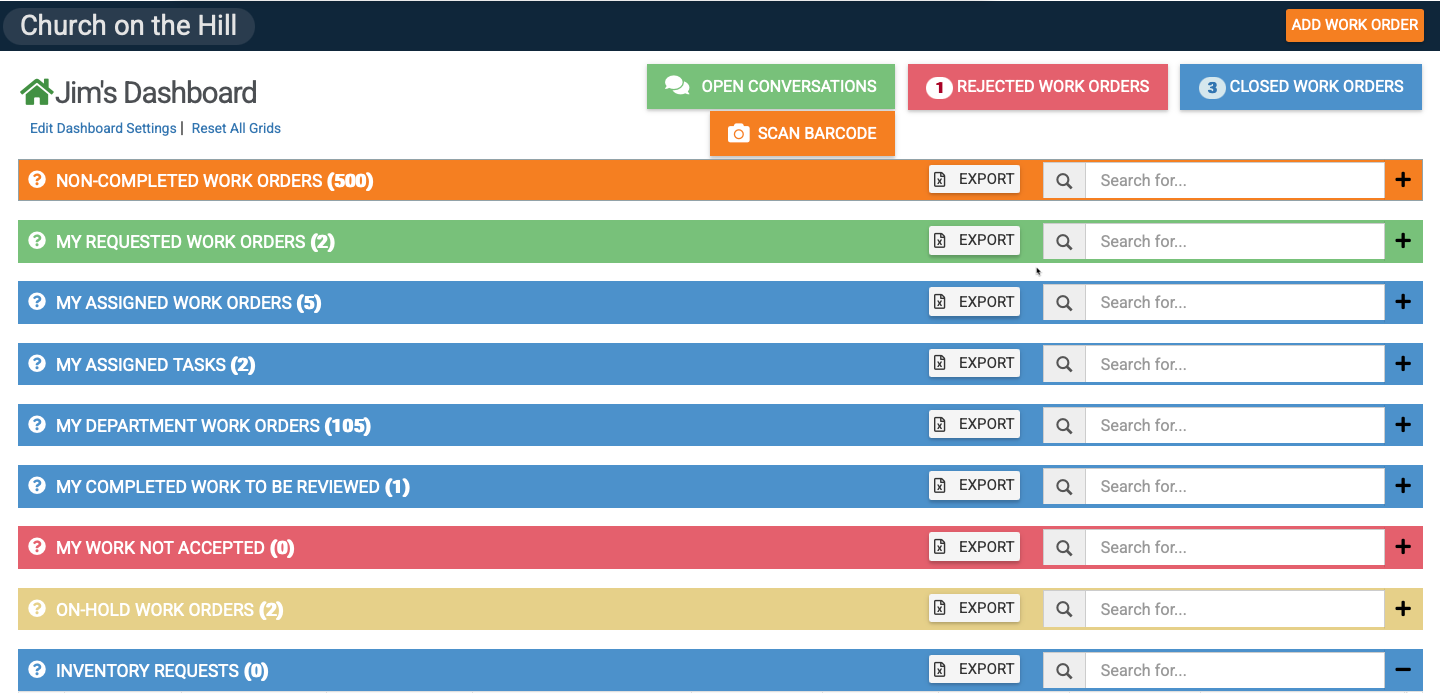Expand My Assigned Work Orders with plus
This screenshot has width=1440, height=693.
click(1403, 302)
